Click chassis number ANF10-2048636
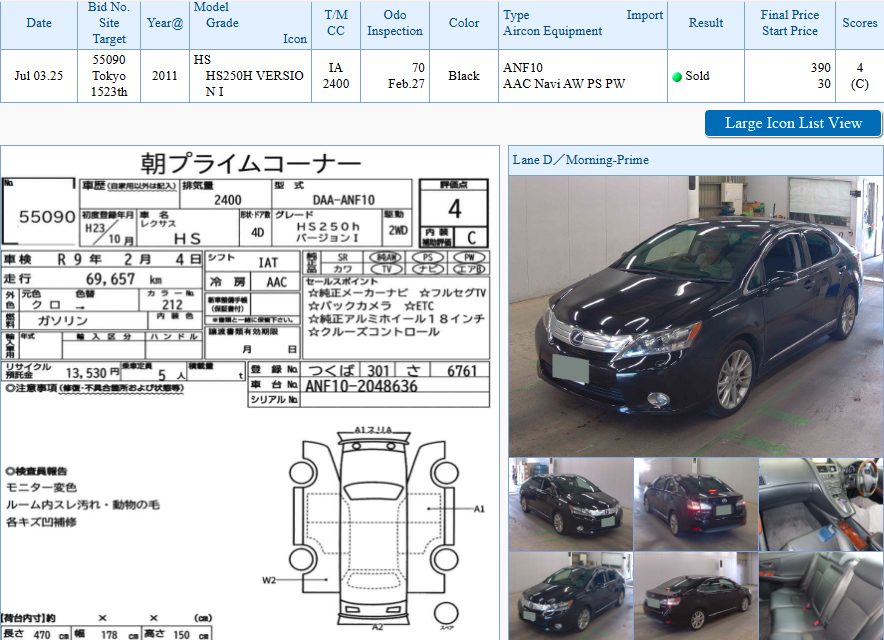Viewport: 884px width, 640px height. pos(361,386)
